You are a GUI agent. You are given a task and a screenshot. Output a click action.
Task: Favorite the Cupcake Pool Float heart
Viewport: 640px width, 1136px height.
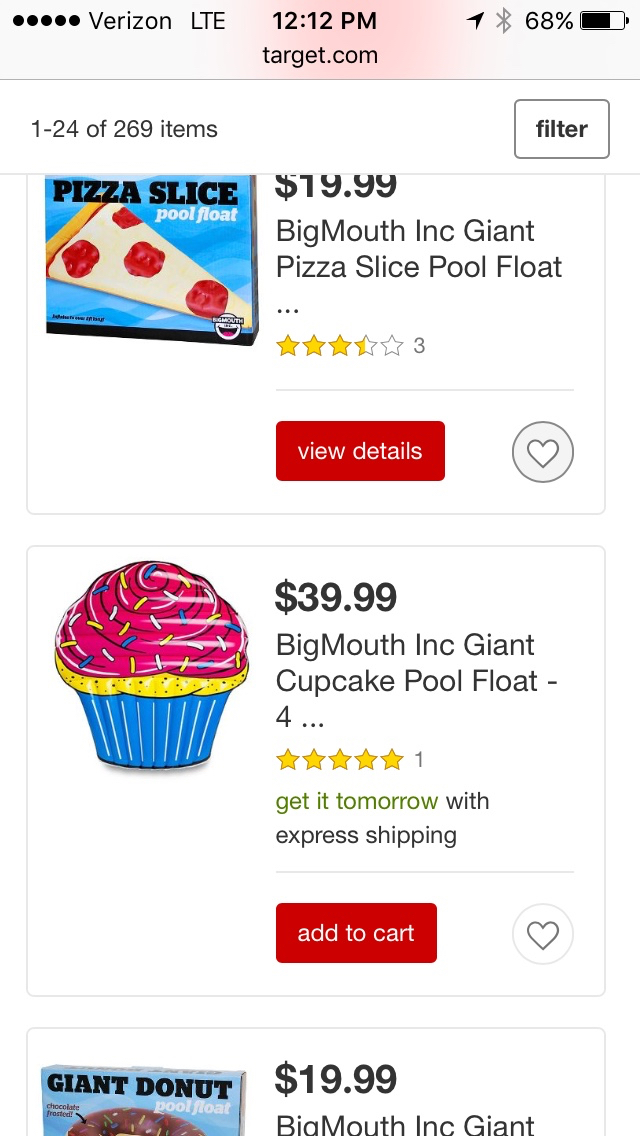pos(542,935)
